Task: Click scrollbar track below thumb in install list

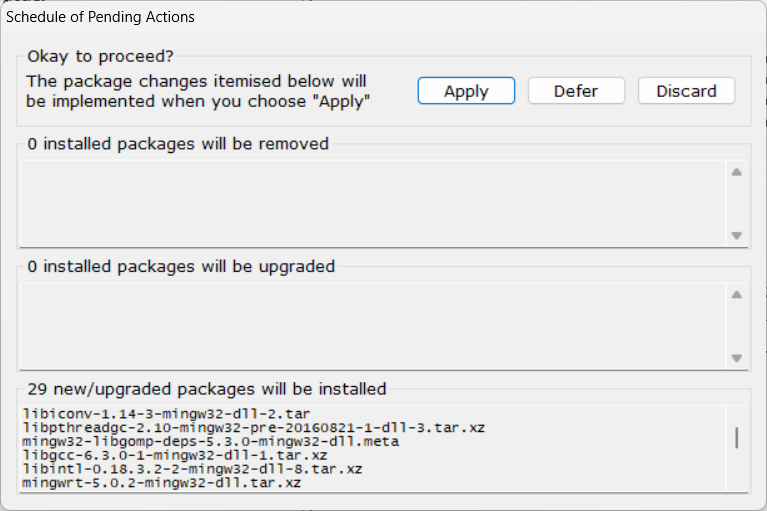Action: tap(737, 469)
